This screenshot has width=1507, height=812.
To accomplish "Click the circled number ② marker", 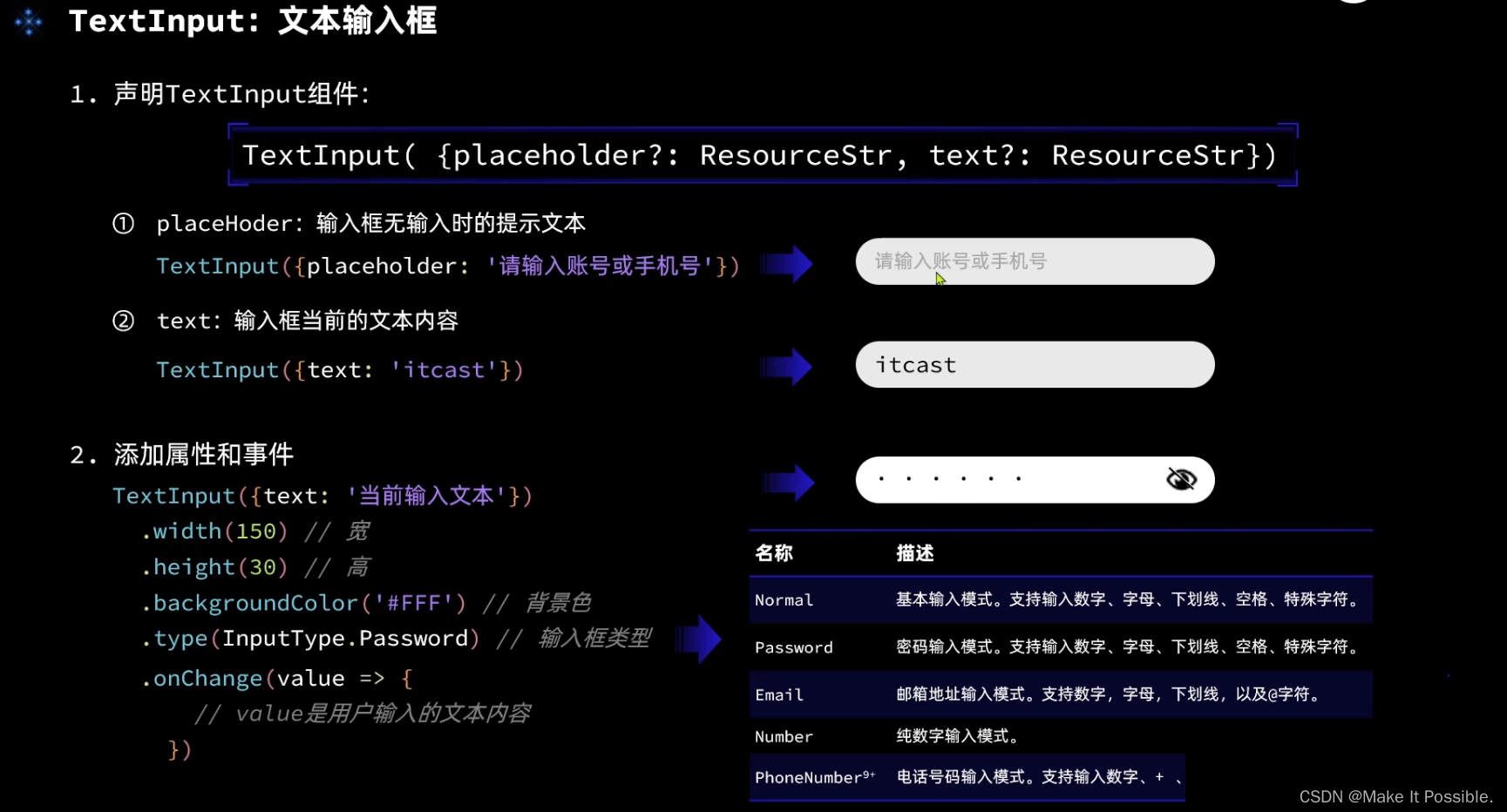I will [123, 321].
